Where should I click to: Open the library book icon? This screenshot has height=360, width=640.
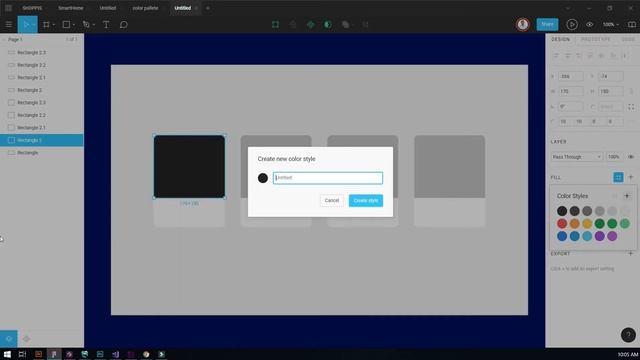[631, 24]
